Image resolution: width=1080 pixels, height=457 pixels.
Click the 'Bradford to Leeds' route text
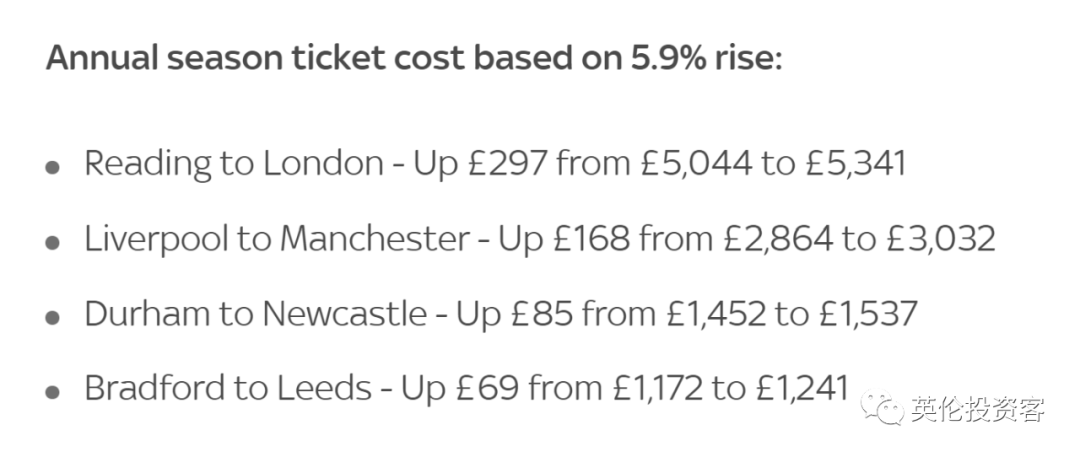click(x=228, y=389)
